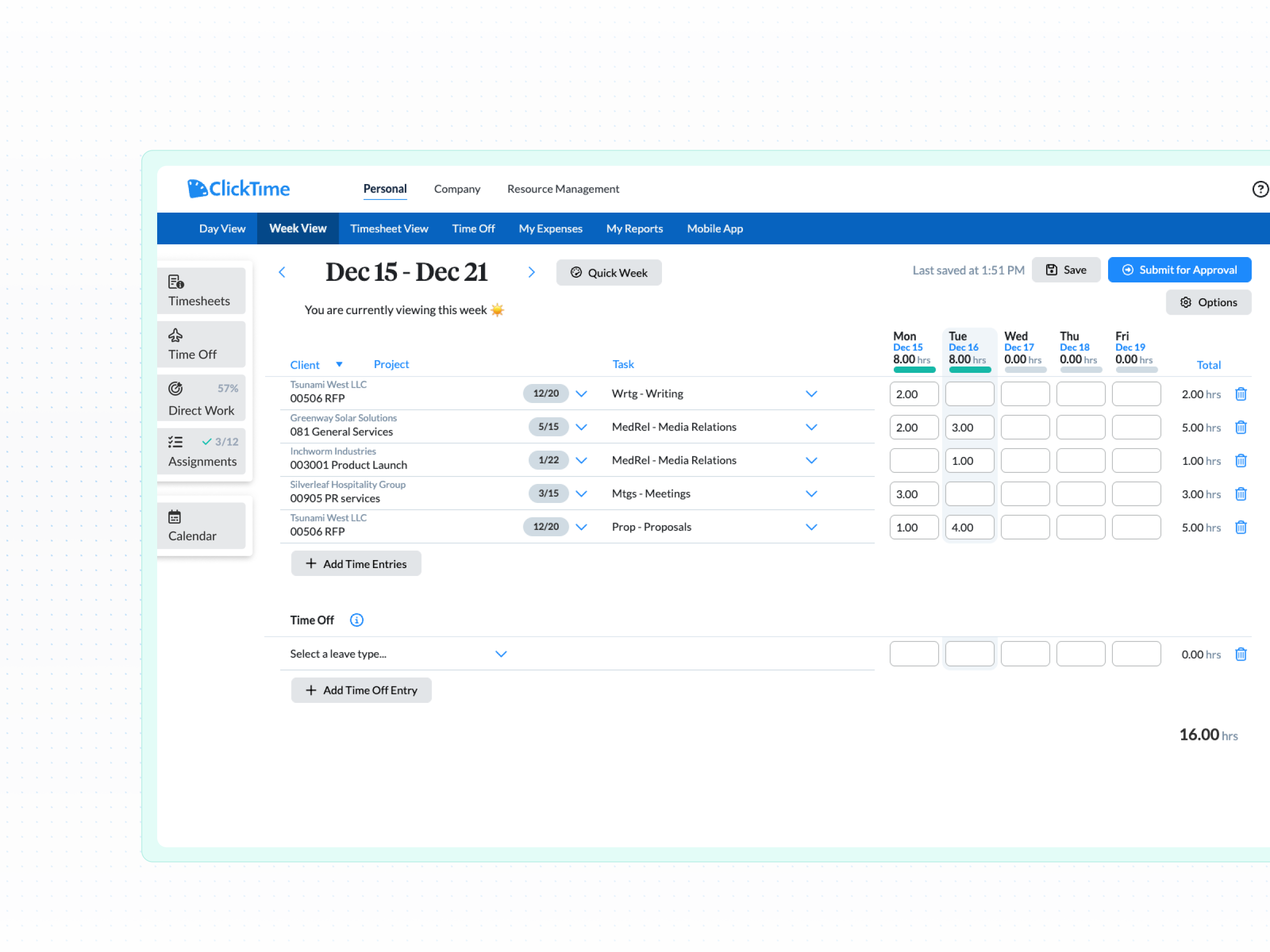The image size is (1270, 952).
Task: Expand the Client sorting dropdown
Action: tap(339, 364)
